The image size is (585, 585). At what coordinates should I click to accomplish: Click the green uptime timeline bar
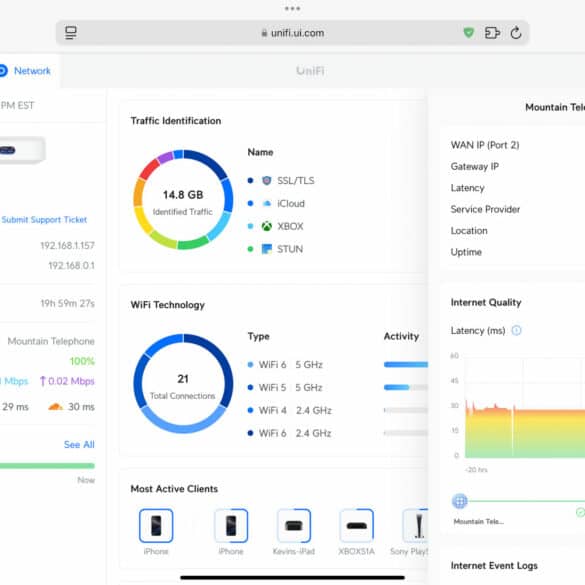click(x=47, y=466)
